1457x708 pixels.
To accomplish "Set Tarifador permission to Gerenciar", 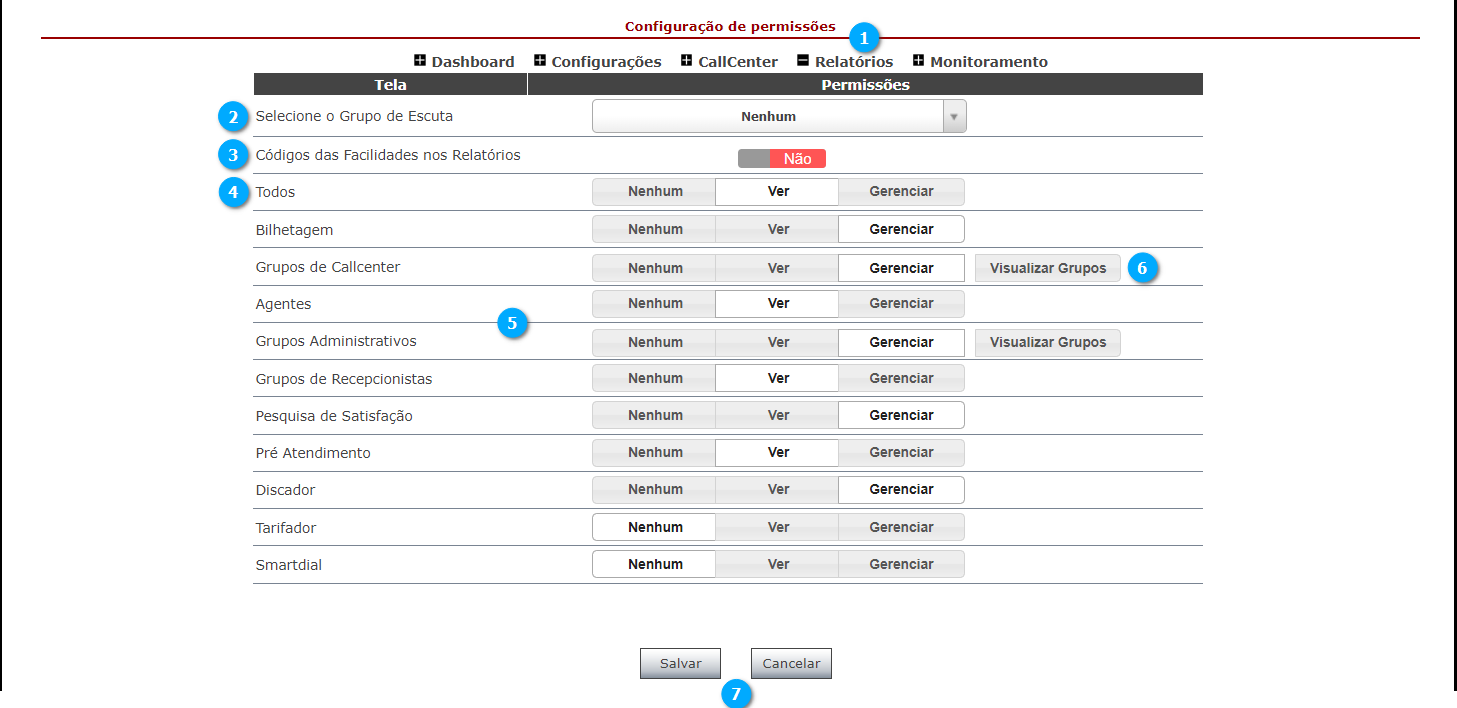I will point(901,527).
